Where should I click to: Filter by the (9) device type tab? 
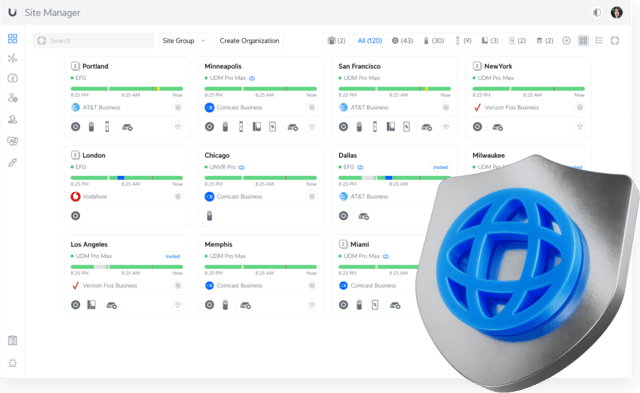click(464, 40)
